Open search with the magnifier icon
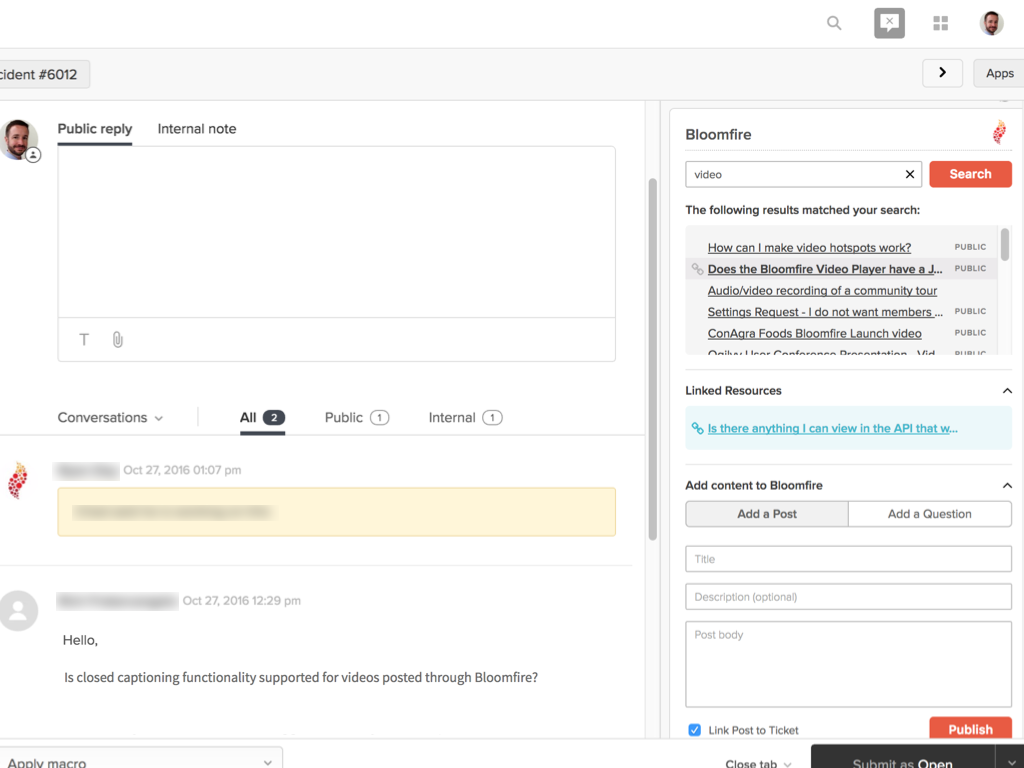1024x768 pixels. pos(834,24)
